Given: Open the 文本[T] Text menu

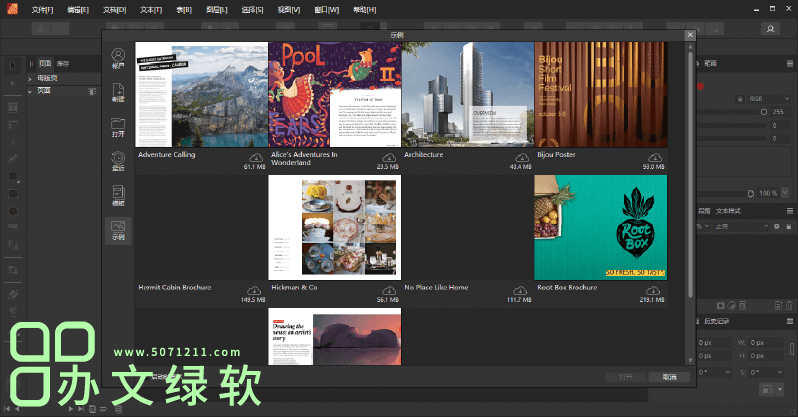Looking at the screenshot, I should (151, 10).
